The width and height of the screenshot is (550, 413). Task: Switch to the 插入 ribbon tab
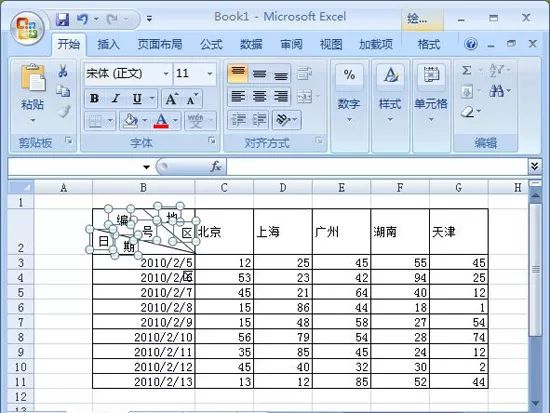pos(108,45)
